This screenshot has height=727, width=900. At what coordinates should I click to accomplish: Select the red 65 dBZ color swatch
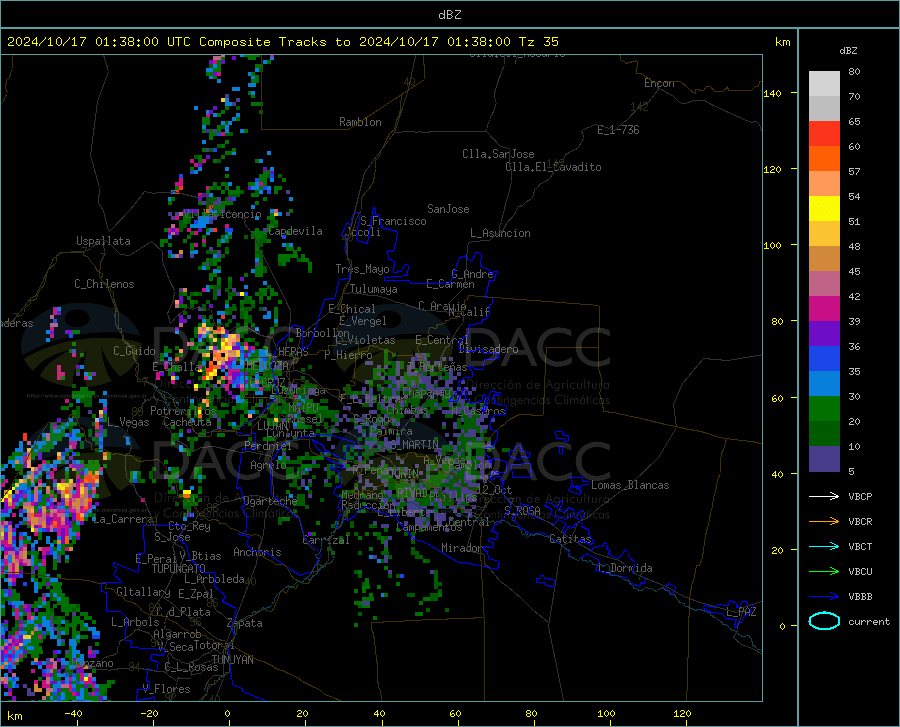pos(824,134)
